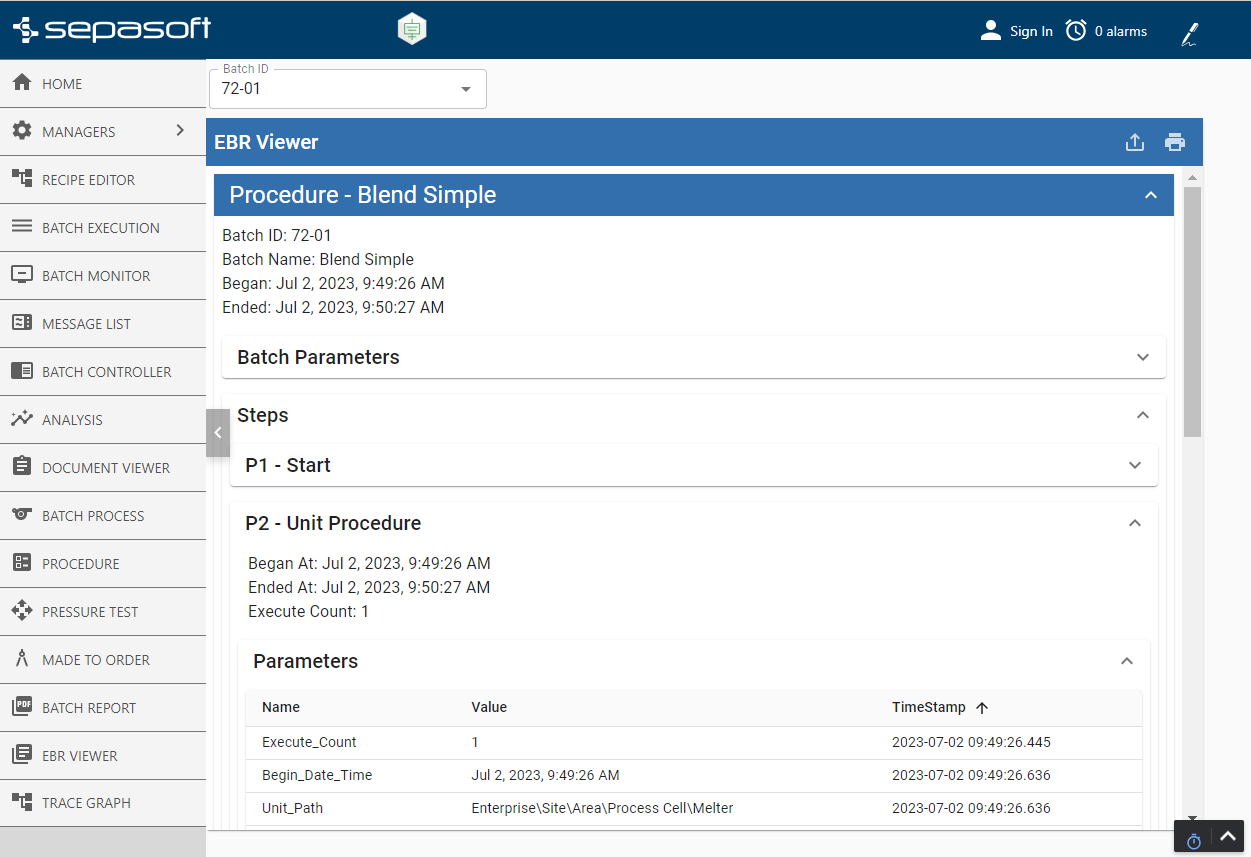Click the green hexagon icon in header

point(412,29)
